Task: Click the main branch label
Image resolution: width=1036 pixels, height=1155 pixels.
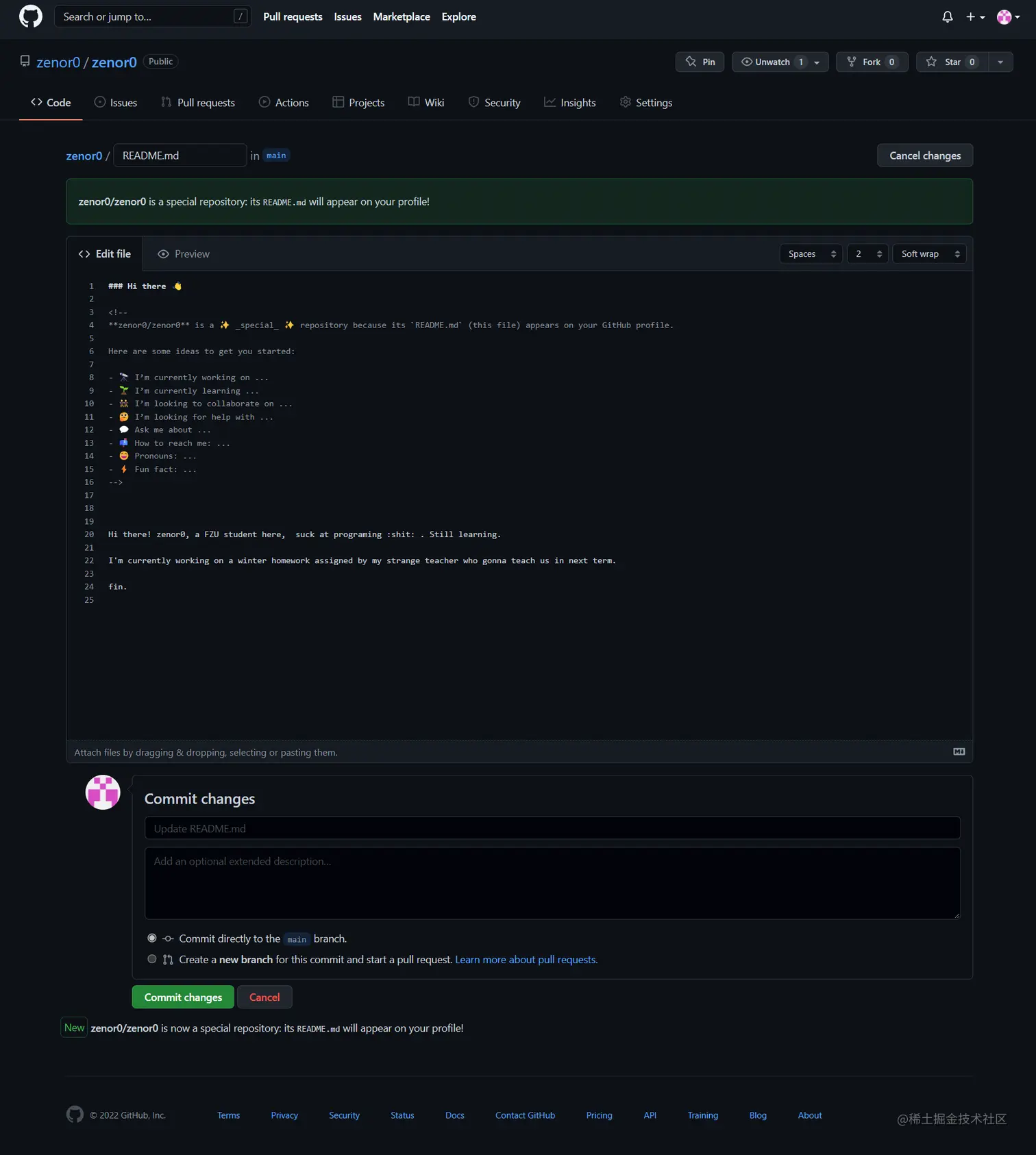Action: (276, 156)
